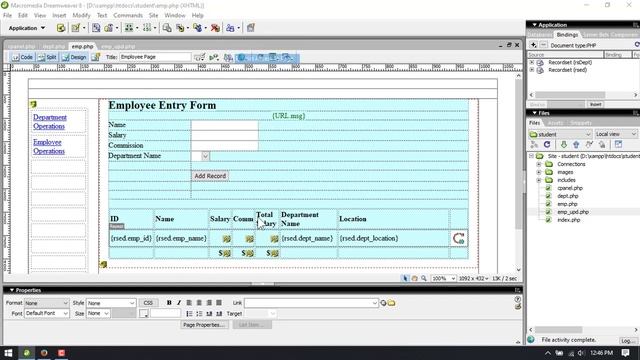The height and width of the screenshot is (360, 640).
Task: Click the Point to File target icon
Action: [x=383, y=303]
